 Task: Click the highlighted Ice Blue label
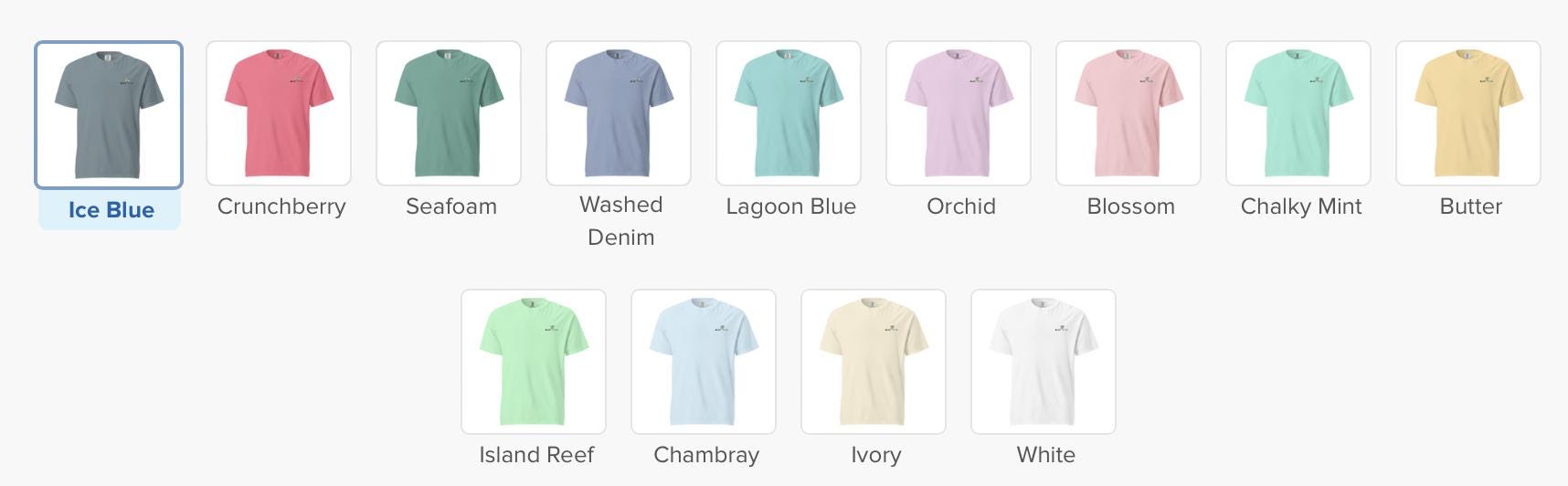coord(111,210)
